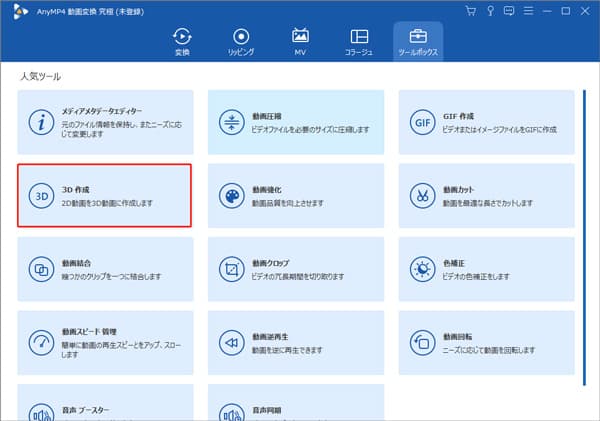
Task: Select the 3D 作成 icon
Action: click(x=42, y=195)
